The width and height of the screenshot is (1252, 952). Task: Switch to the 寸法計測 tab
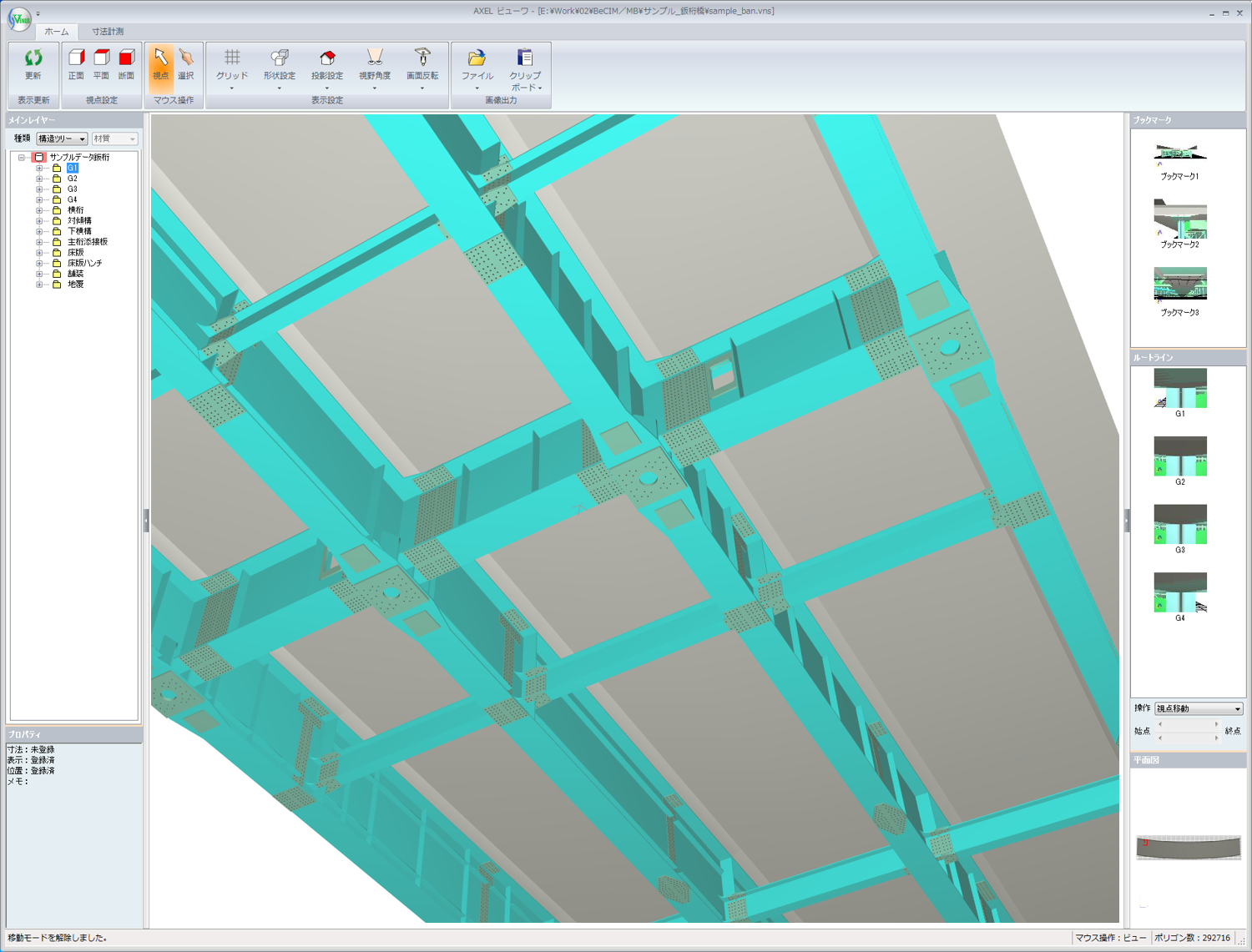[x=108, y=32]
